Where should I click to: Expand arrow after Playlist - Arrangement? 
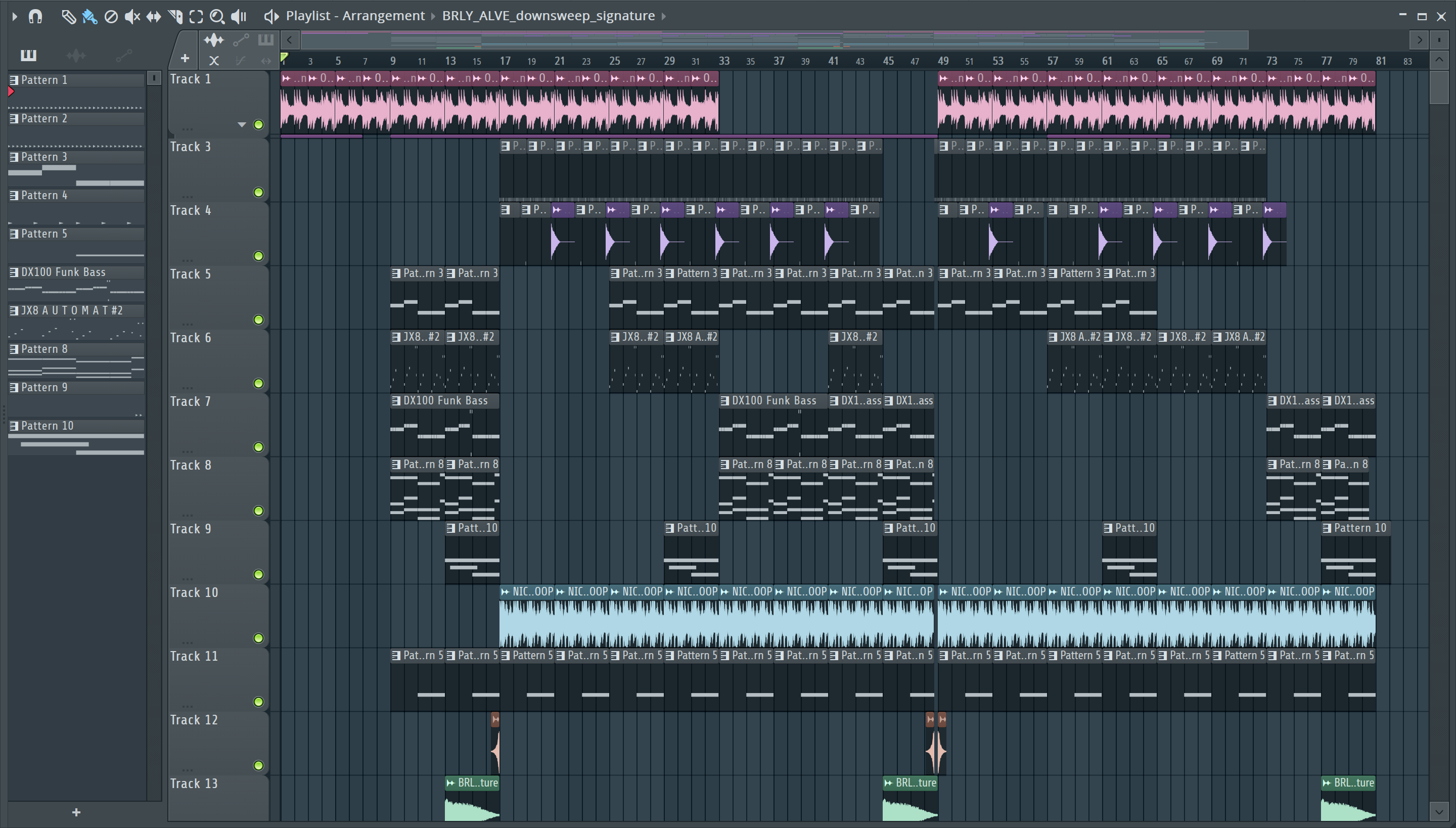coord(433,16)
